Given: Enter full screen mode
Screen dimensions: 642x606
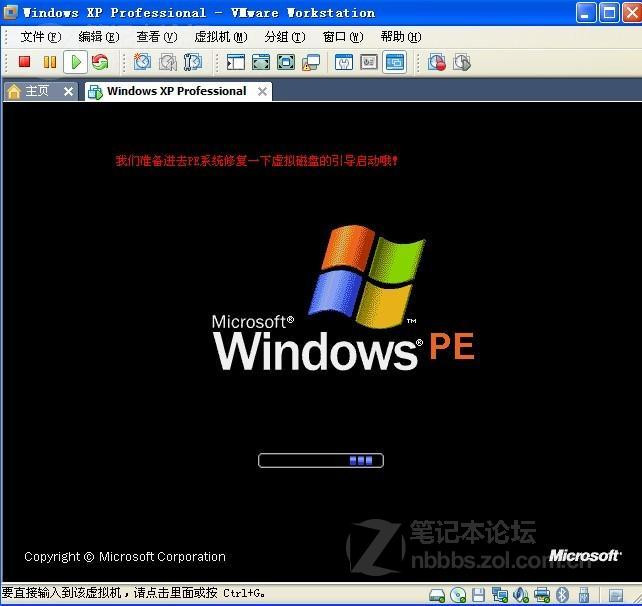Looking at the screenshot, I should [261, 62].
